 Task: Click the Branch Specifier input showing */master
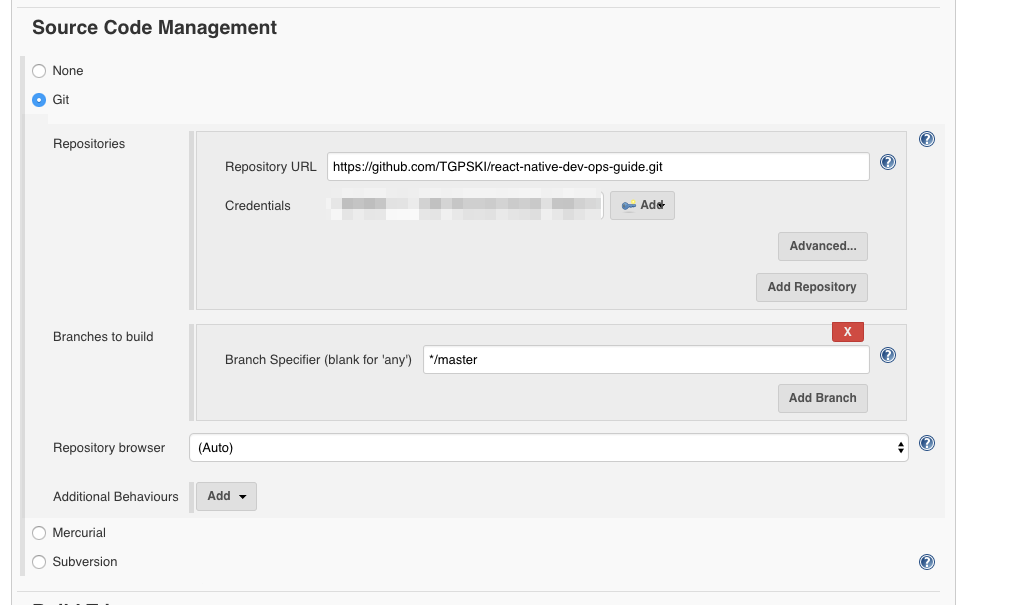click(x=645, y=359)
